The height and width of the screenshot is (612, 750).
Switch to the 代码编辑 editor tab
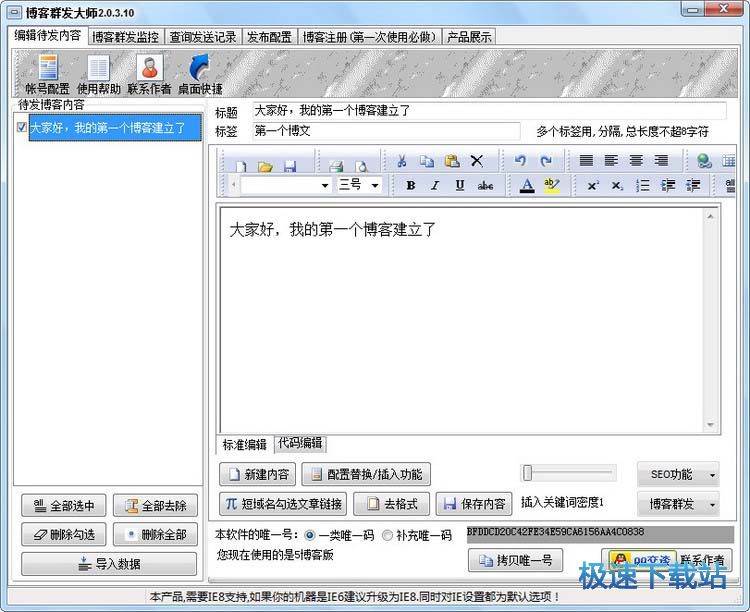[300, 444]
